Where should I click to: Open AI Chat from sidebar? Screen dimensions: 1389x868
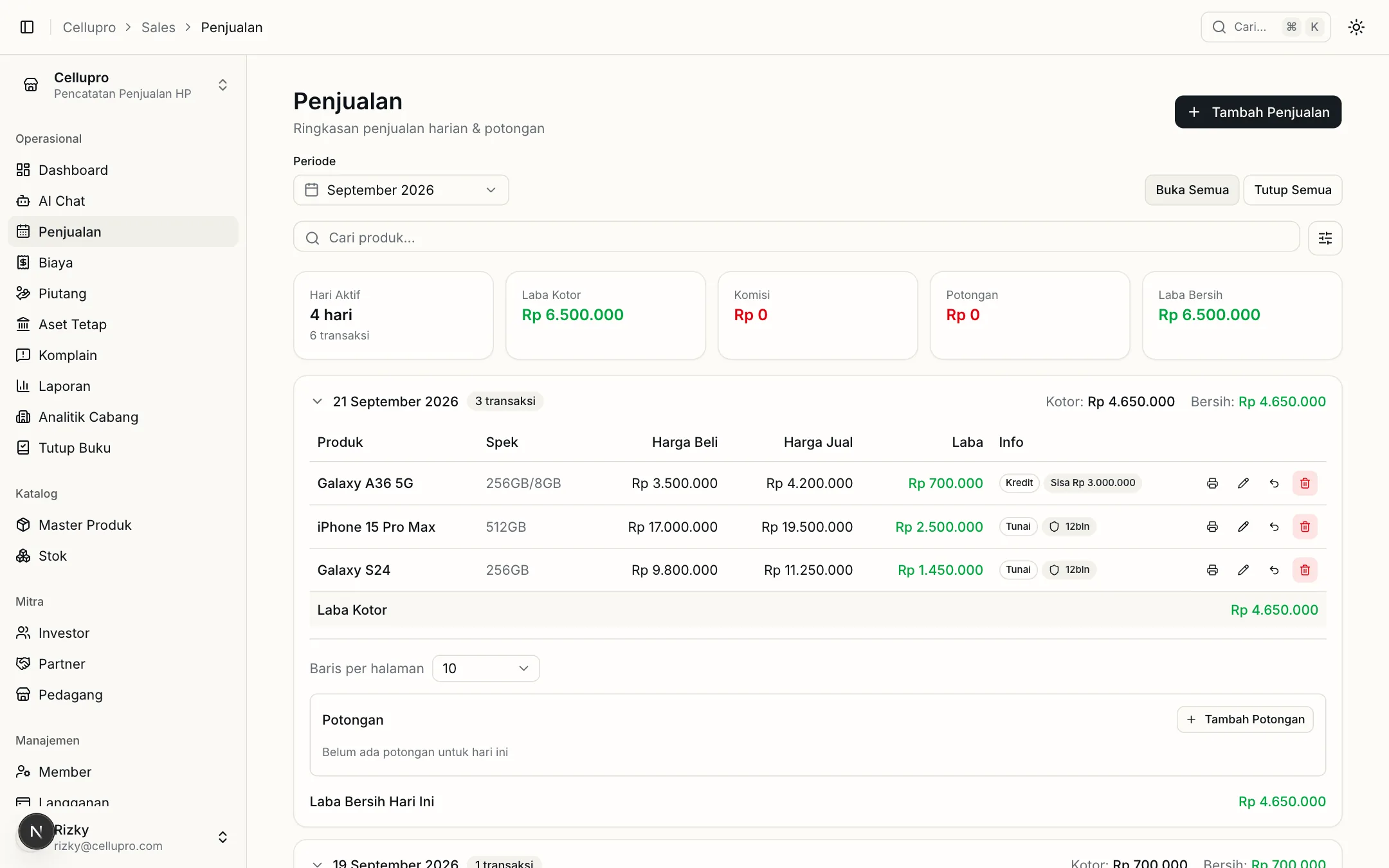tap(123, 201)
